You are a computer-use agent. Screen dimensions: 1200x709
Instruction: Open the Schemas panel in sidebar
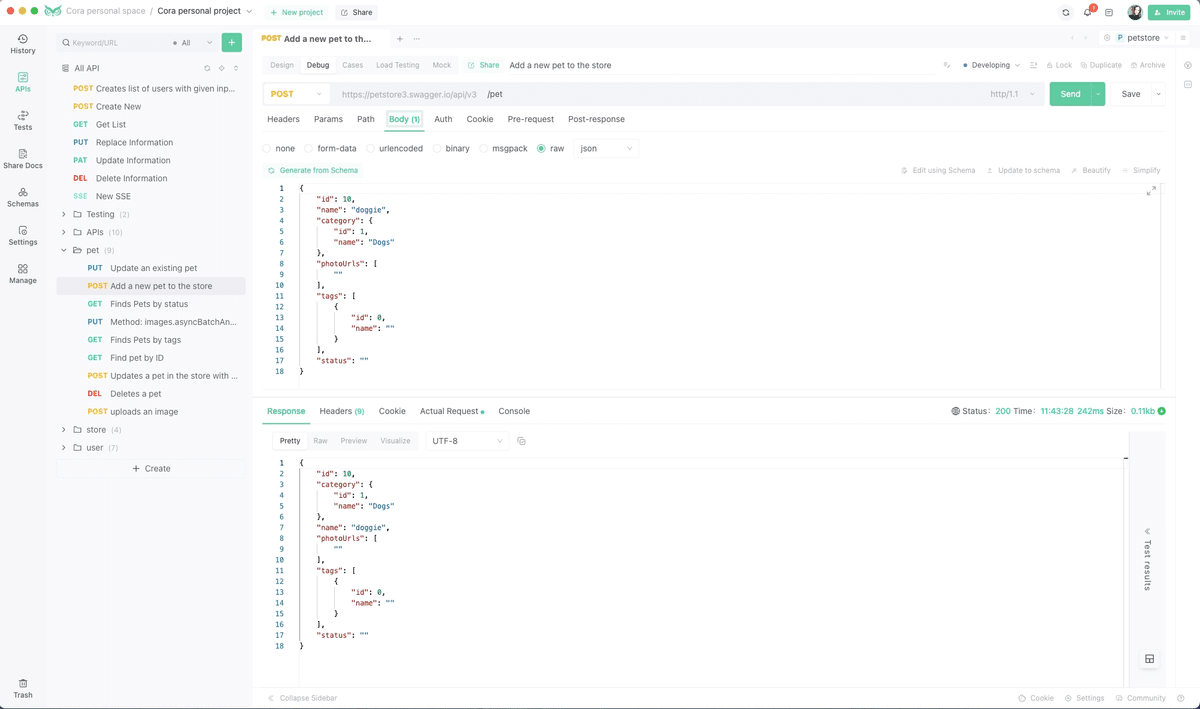pyautogui.click(x=22, y=199)
